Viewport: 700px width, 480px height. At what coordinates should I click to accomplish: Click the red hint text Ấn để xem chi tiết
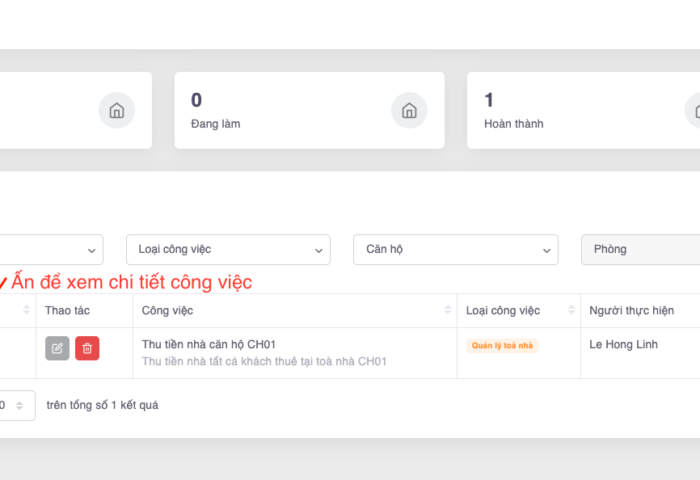[x=131, y=282]
